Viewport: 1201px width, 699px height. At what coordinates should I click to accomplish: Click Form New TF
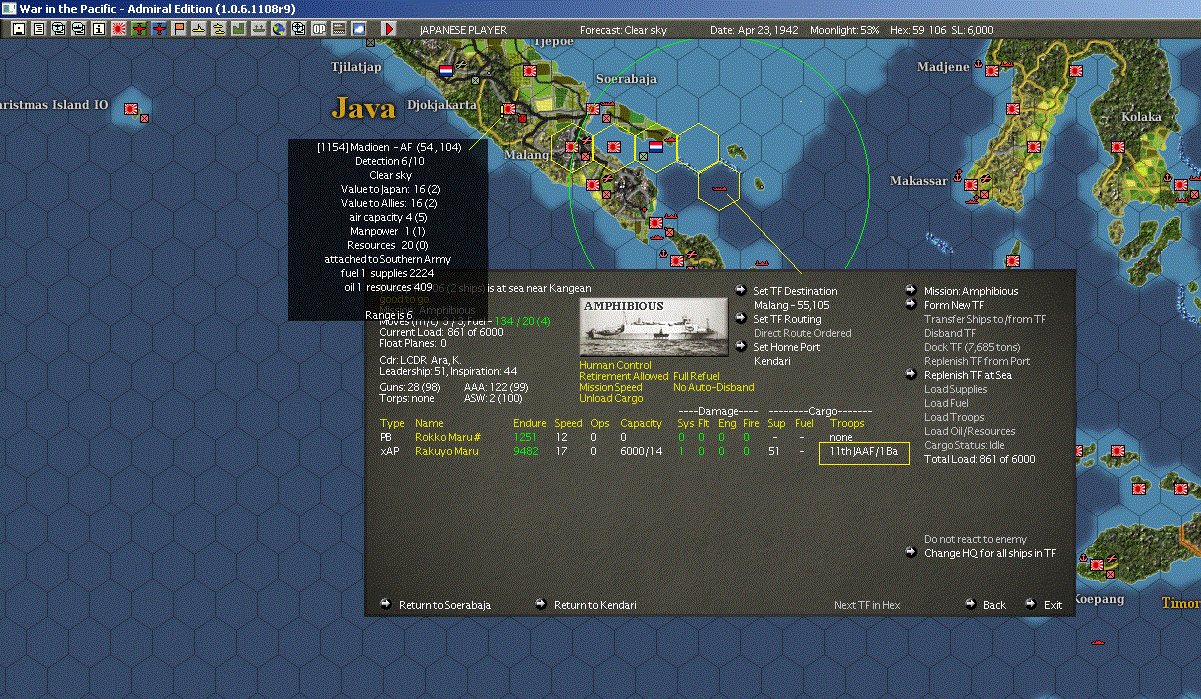pyautogui.click(x=954, y=305)
